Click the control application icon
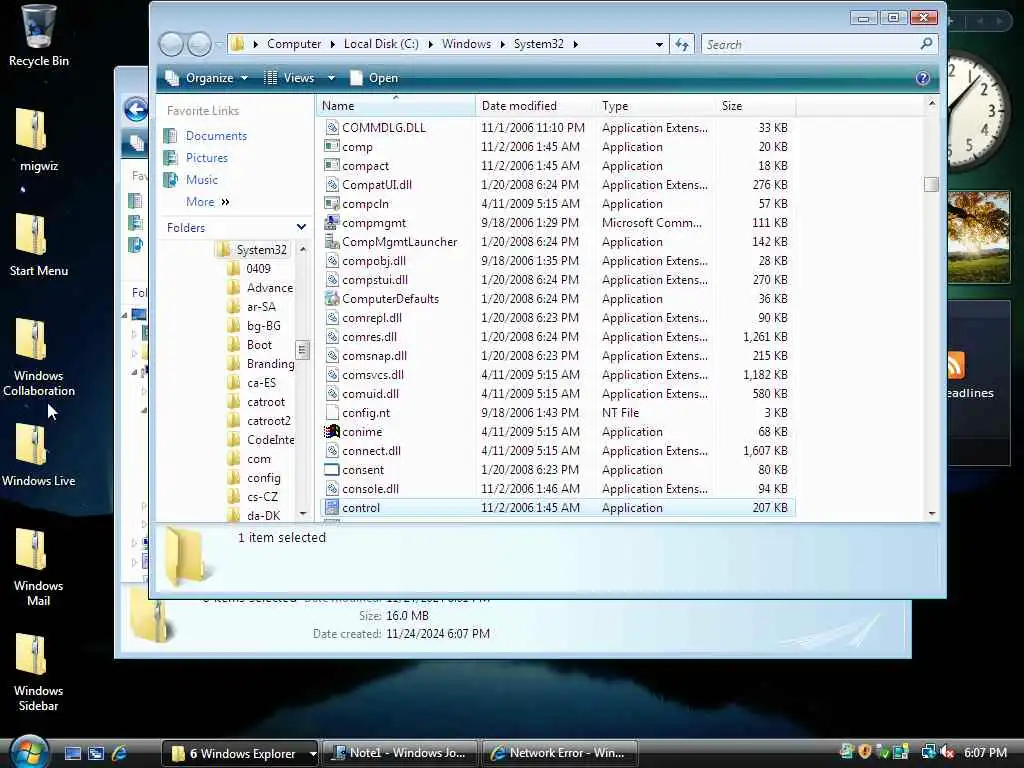The width and height of the screenshot is (1024, 768). click(x=332, y=507)
